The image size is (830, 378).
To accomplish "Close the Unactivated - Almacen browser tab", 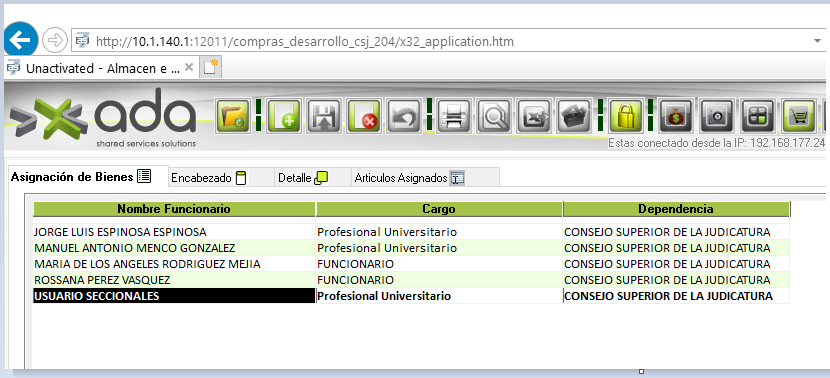I will [x=189, y=68].
